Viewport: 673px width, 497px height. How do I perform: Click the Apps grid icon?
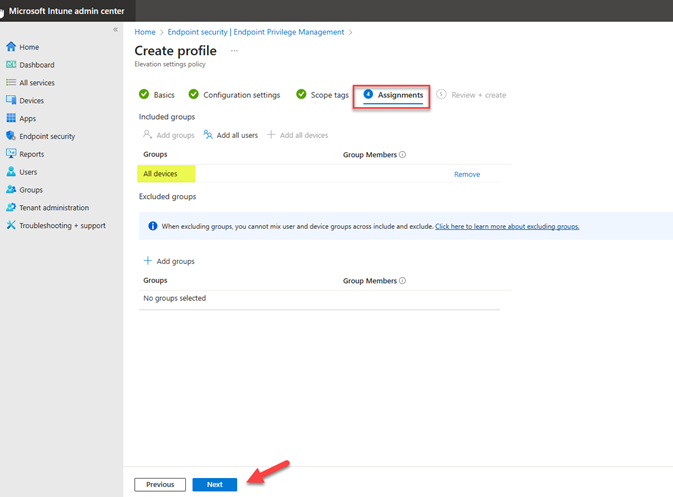[x=11, y=118]
